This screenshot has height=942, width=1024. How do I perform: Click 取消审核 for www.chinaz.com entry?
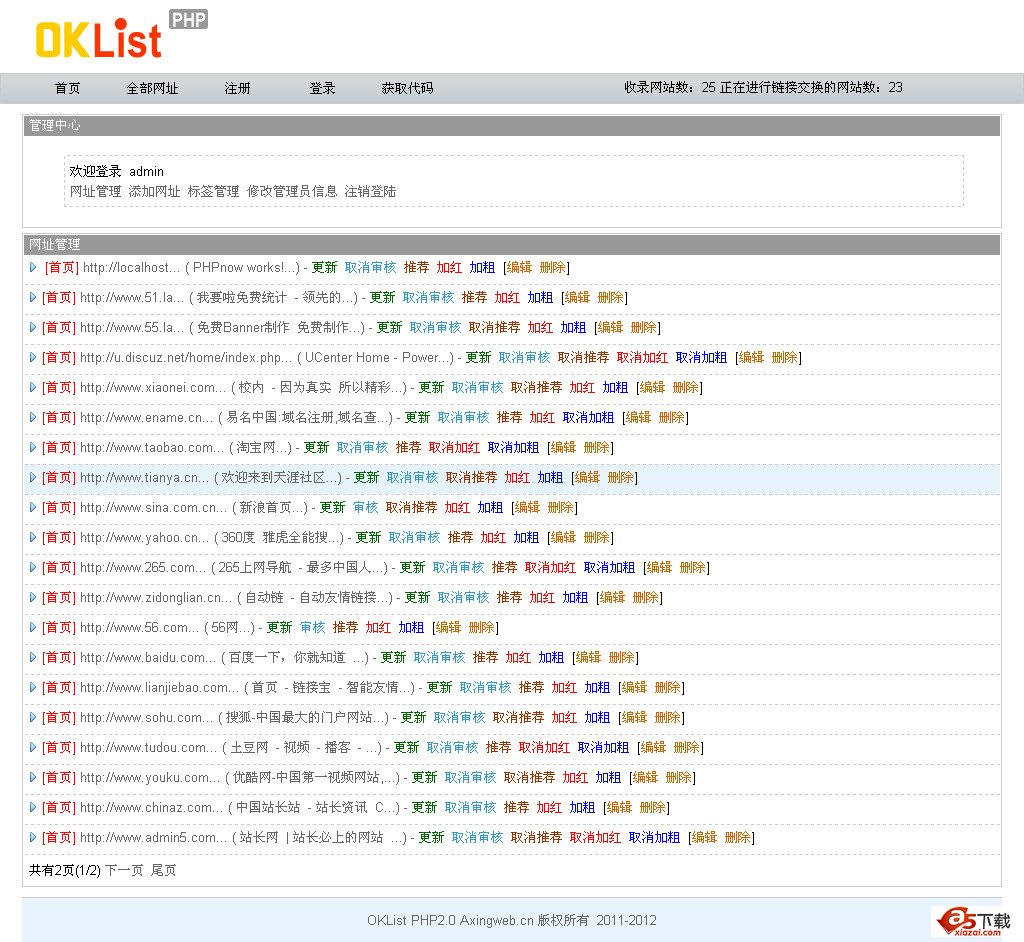tap(470, 807)
